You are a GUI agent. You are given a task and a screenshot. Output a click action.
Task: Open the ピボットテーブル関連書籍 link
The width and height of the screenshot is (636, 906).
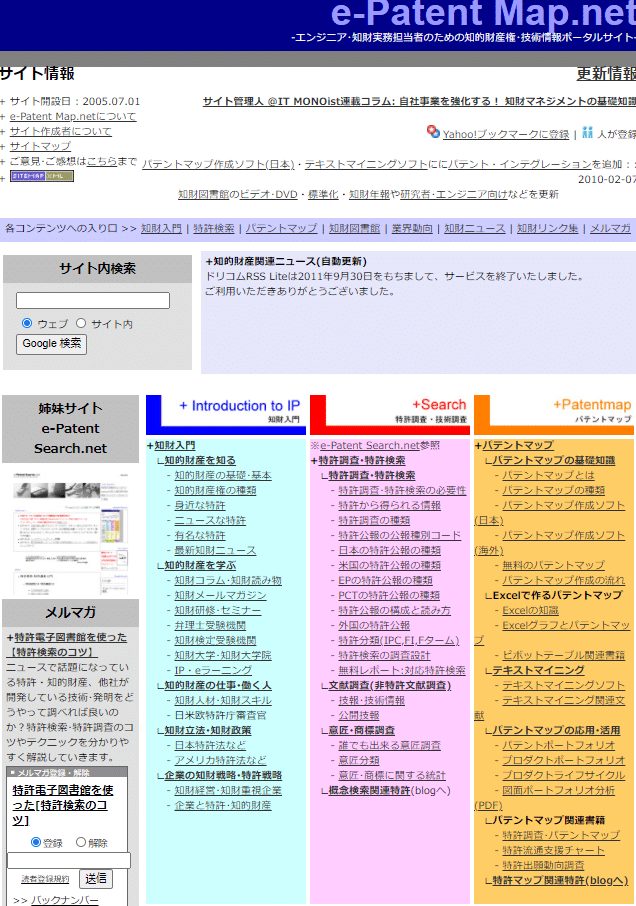563,655
